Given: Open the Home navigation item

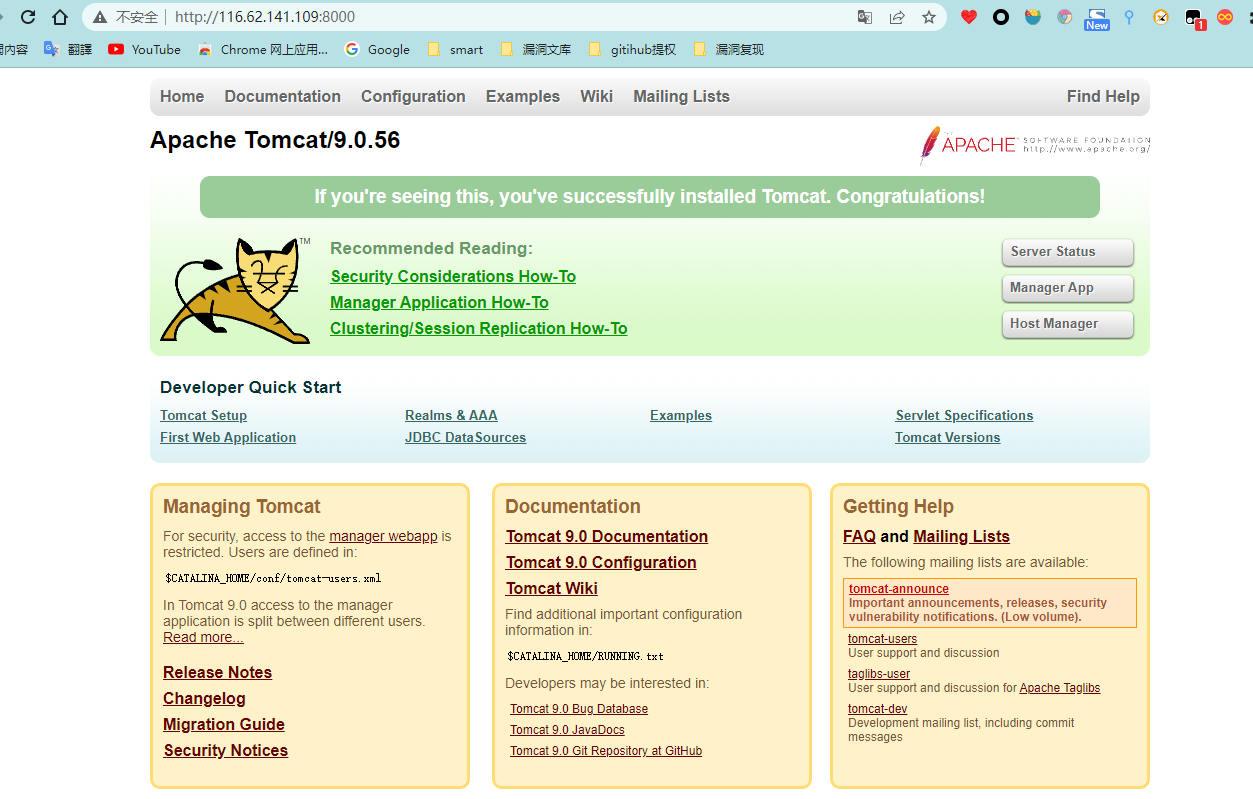Looking at the screenshot, I should [182, 96].
